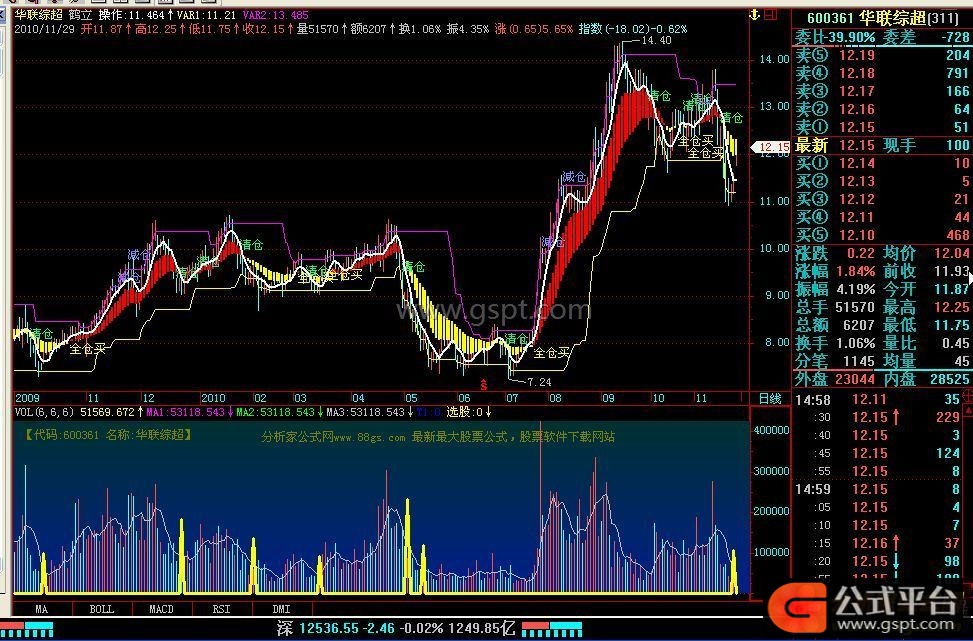Click the 买⑤ buy order row at 12.10
The width and height of the screenshot is (973, 641).
coord(882,235)
